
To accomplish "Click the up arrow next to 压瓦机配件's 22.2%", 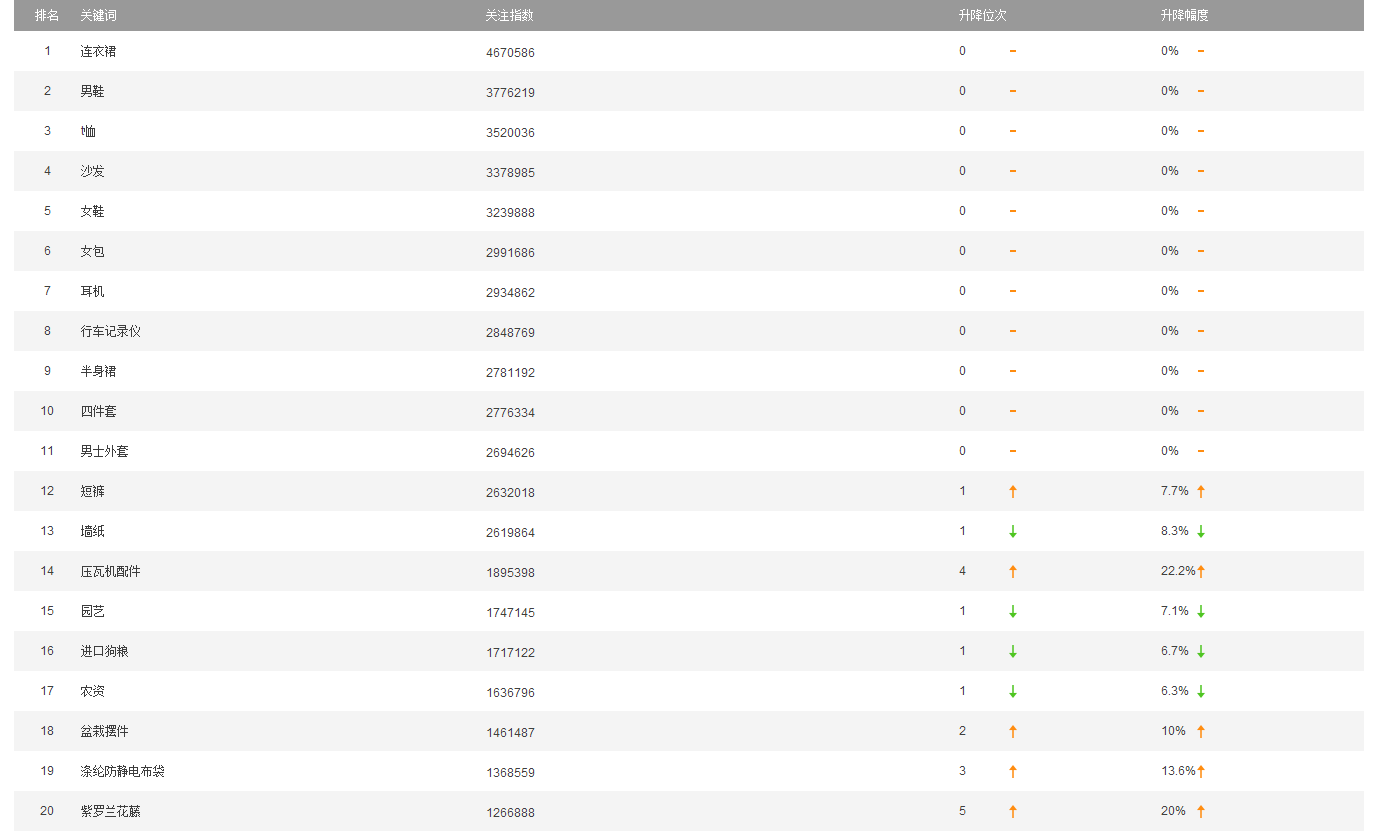I will [1201, 571].
